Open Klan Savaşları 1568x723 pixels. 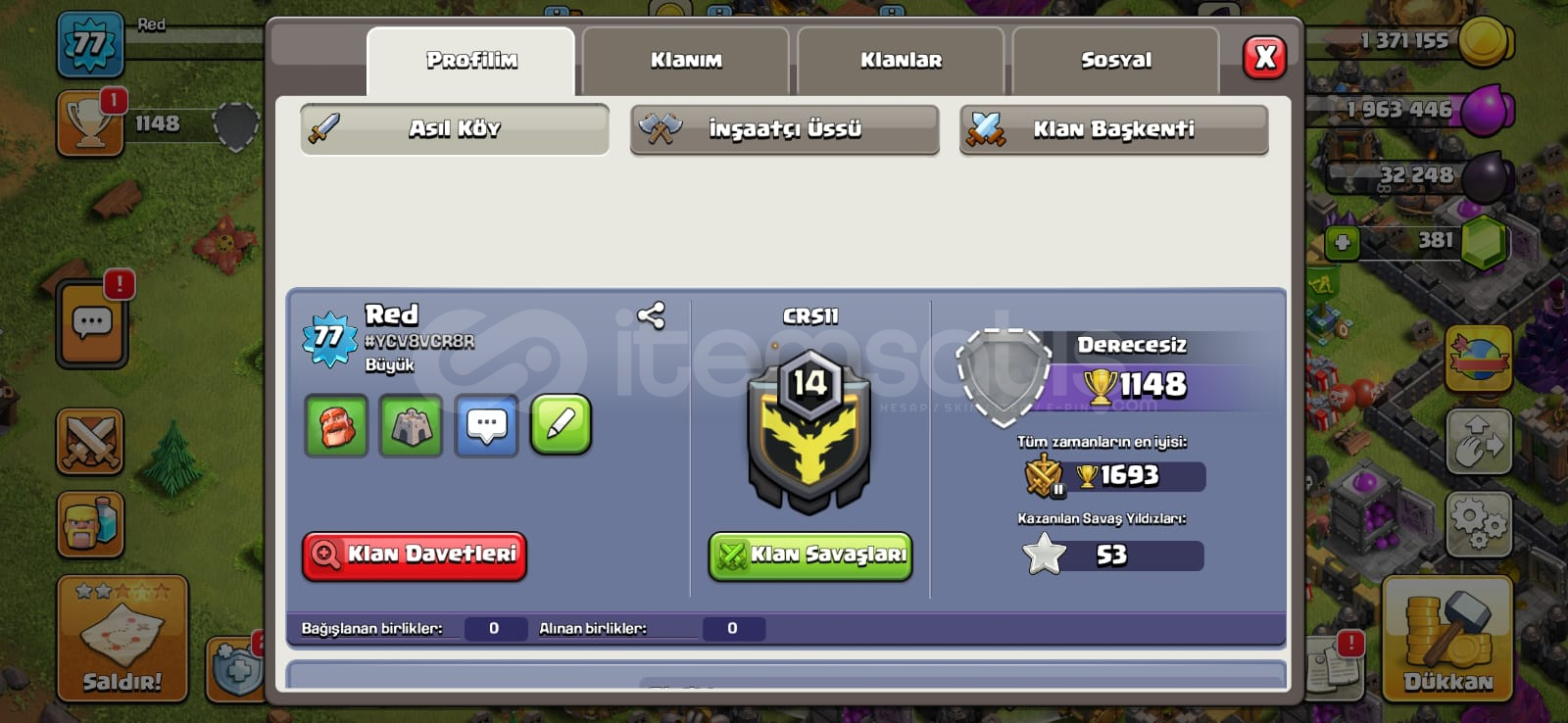coord(810,555)
